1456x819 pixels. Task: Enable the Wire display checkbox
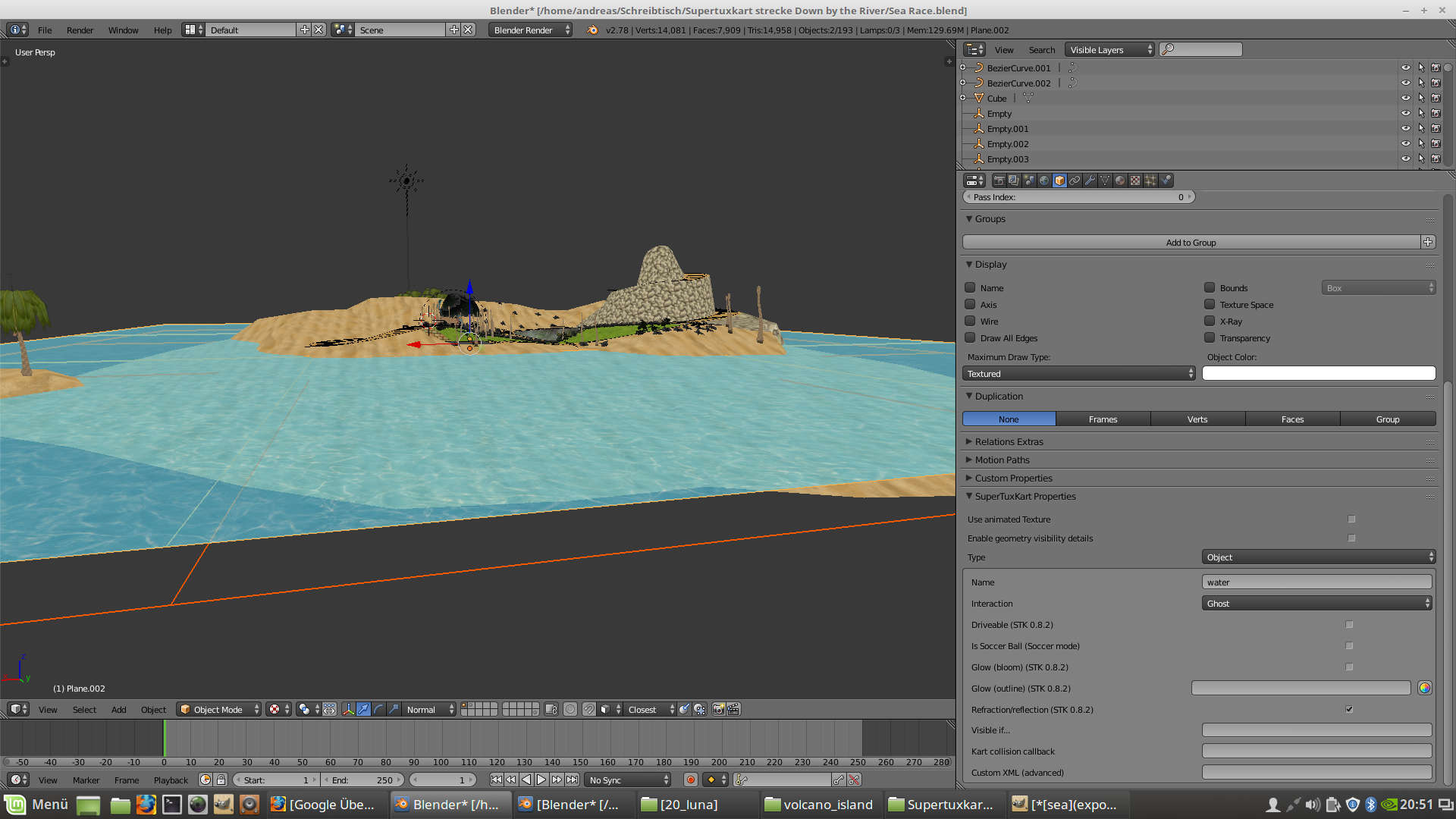970,321
